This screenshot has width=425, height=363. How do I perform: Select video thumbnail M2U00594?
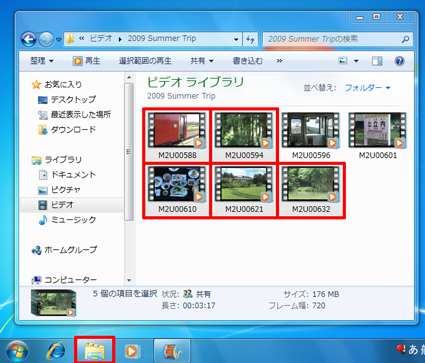point(244,135)
